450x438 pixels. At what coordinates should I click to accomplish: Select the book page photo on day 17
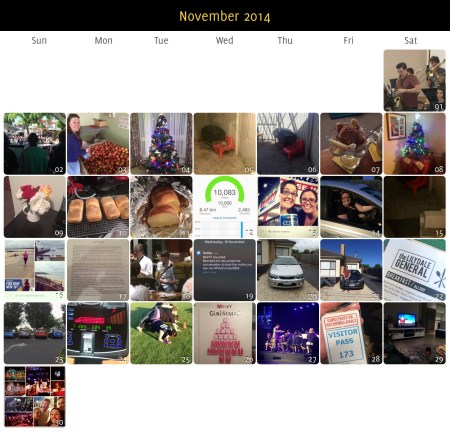click(98, 270)
